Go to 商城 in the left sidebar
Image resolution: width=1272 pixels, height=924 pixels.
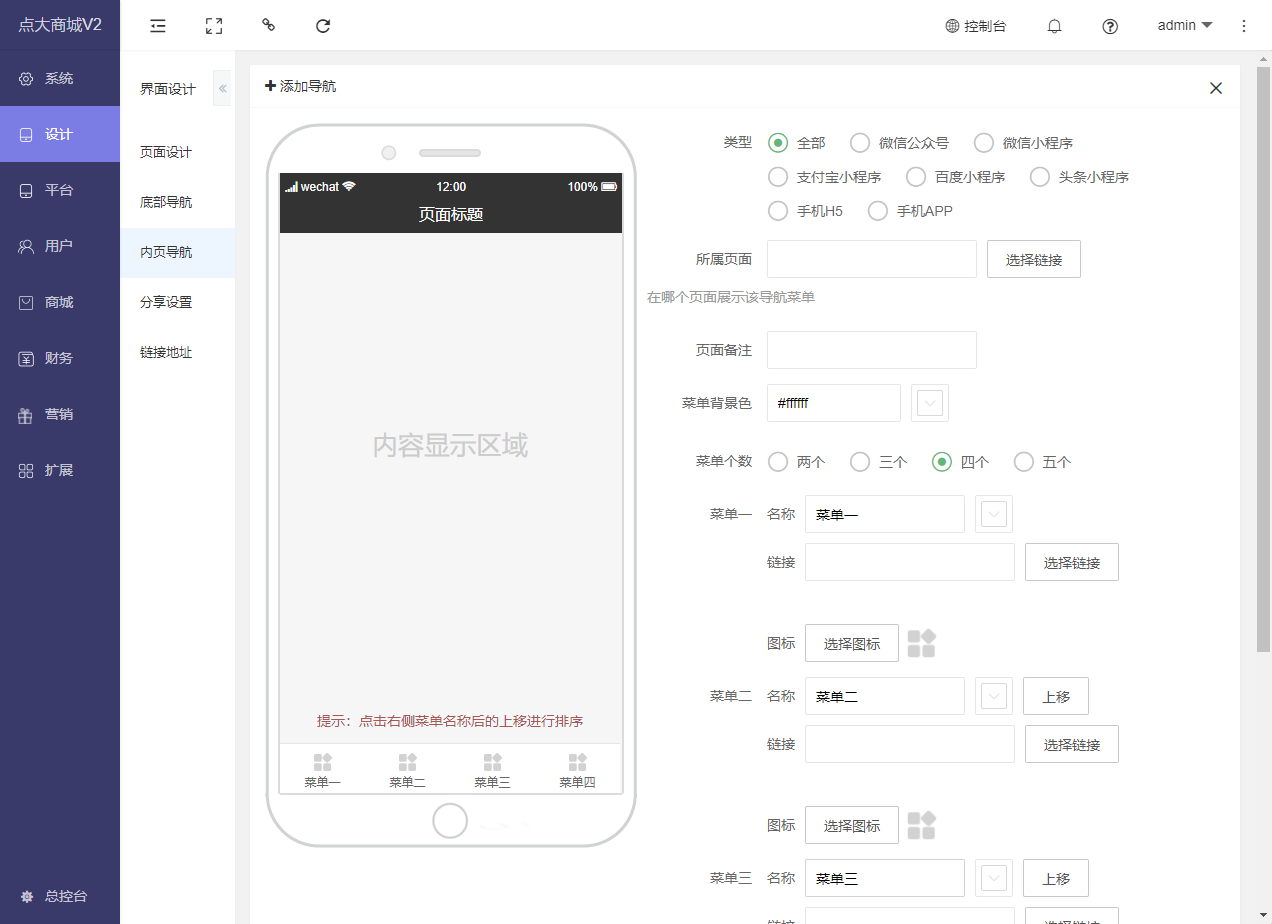[59, 302]
